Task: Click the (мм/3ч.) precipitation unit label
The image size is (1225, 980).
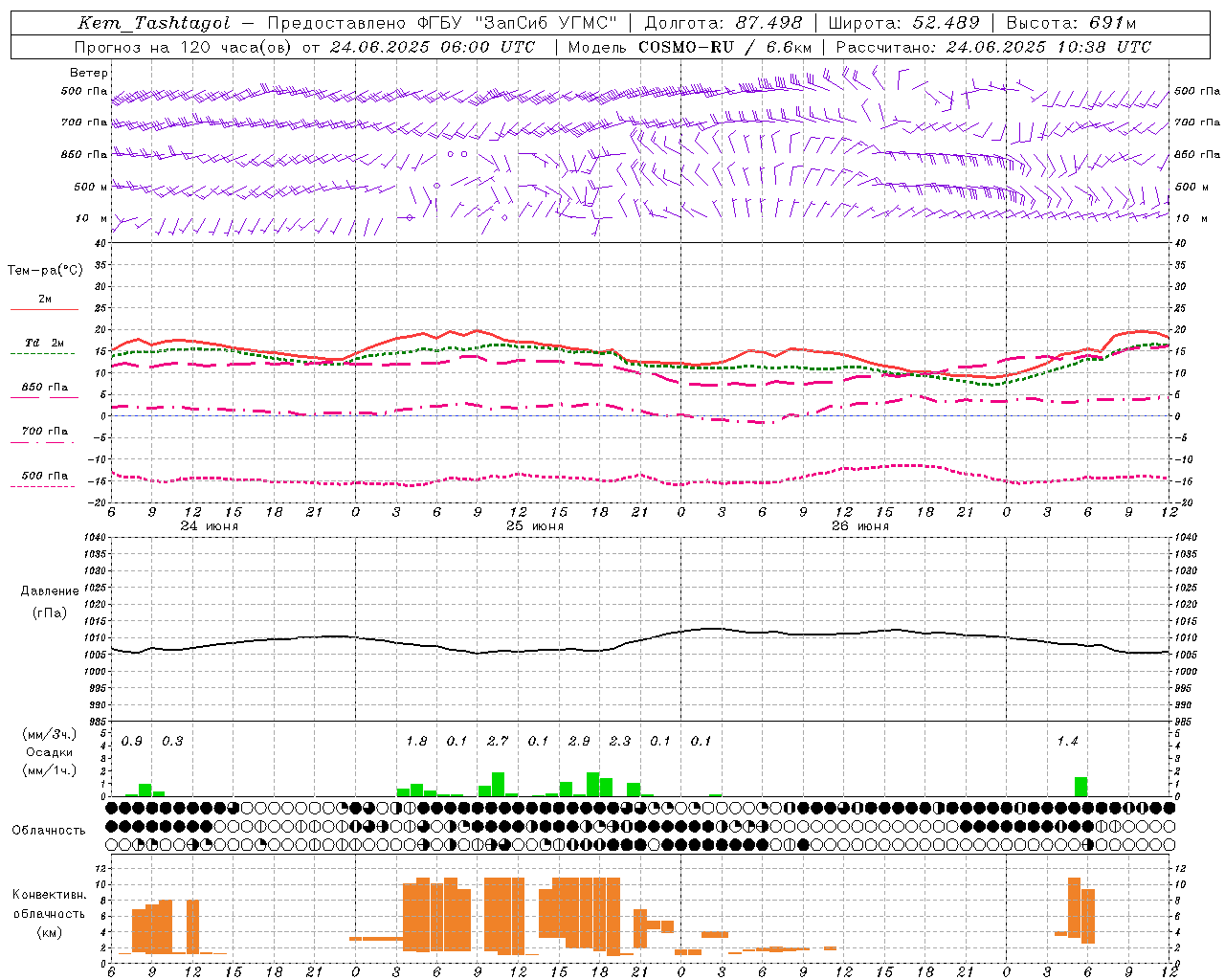Action: [50, 734]
